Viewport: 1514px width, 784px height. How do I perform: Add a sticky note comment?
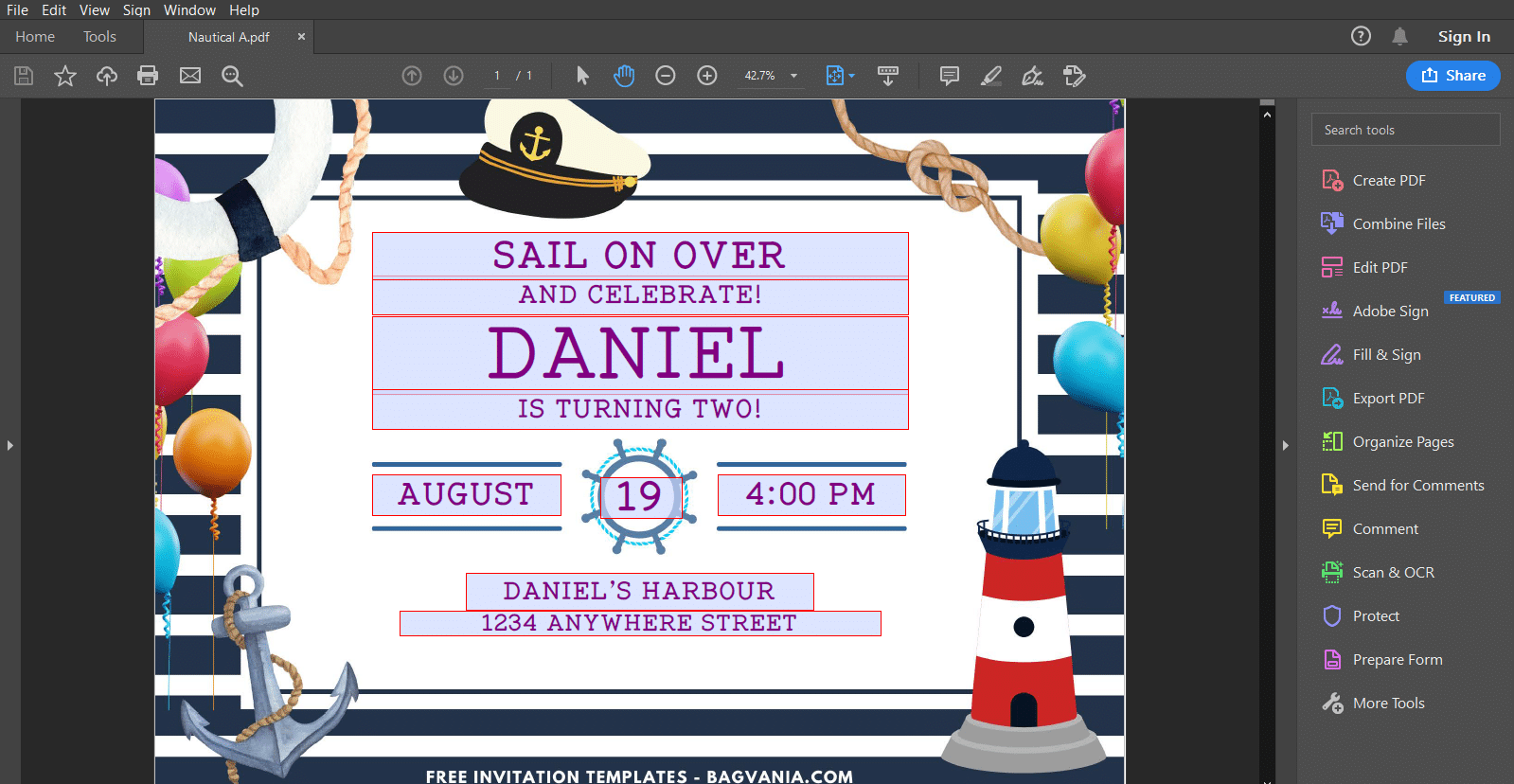949,76
